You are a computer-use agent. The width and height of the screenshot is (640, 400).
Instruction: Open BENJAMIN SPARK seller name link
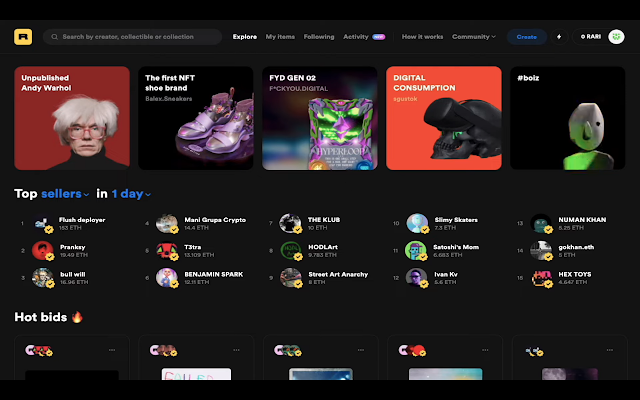click(213, 274)
